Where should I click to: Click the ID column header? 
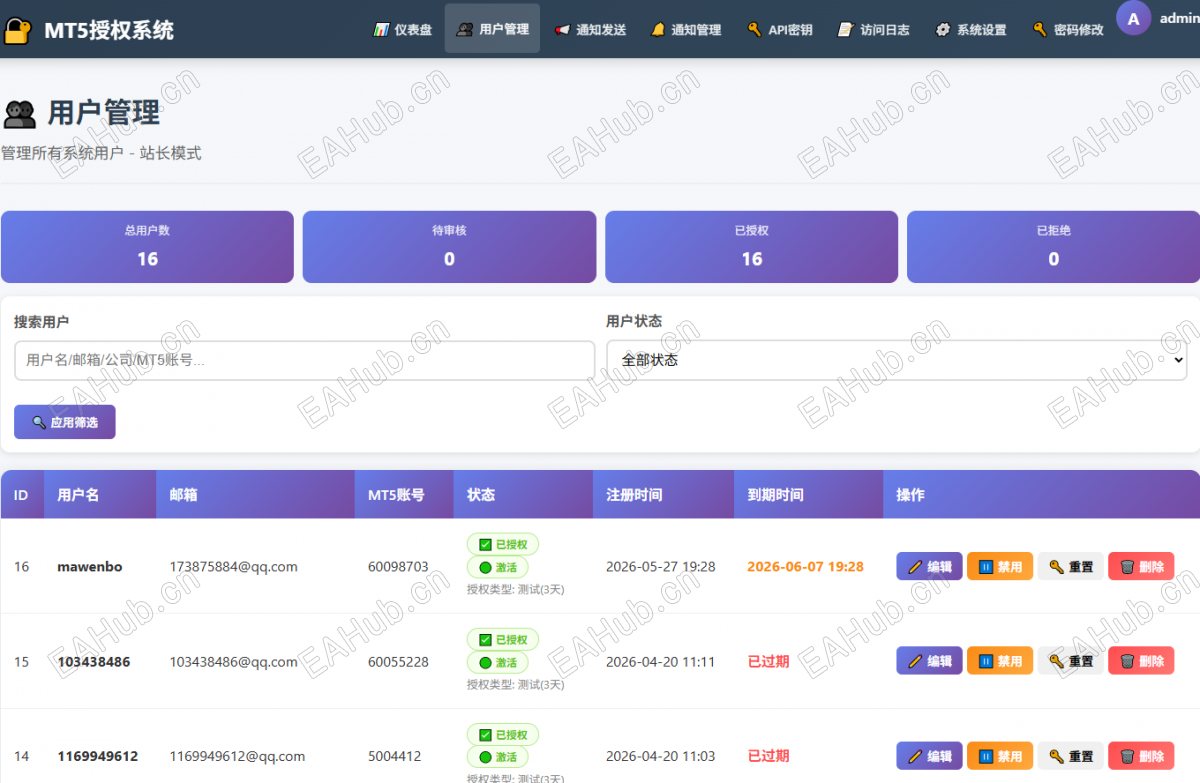coord(21,494)
